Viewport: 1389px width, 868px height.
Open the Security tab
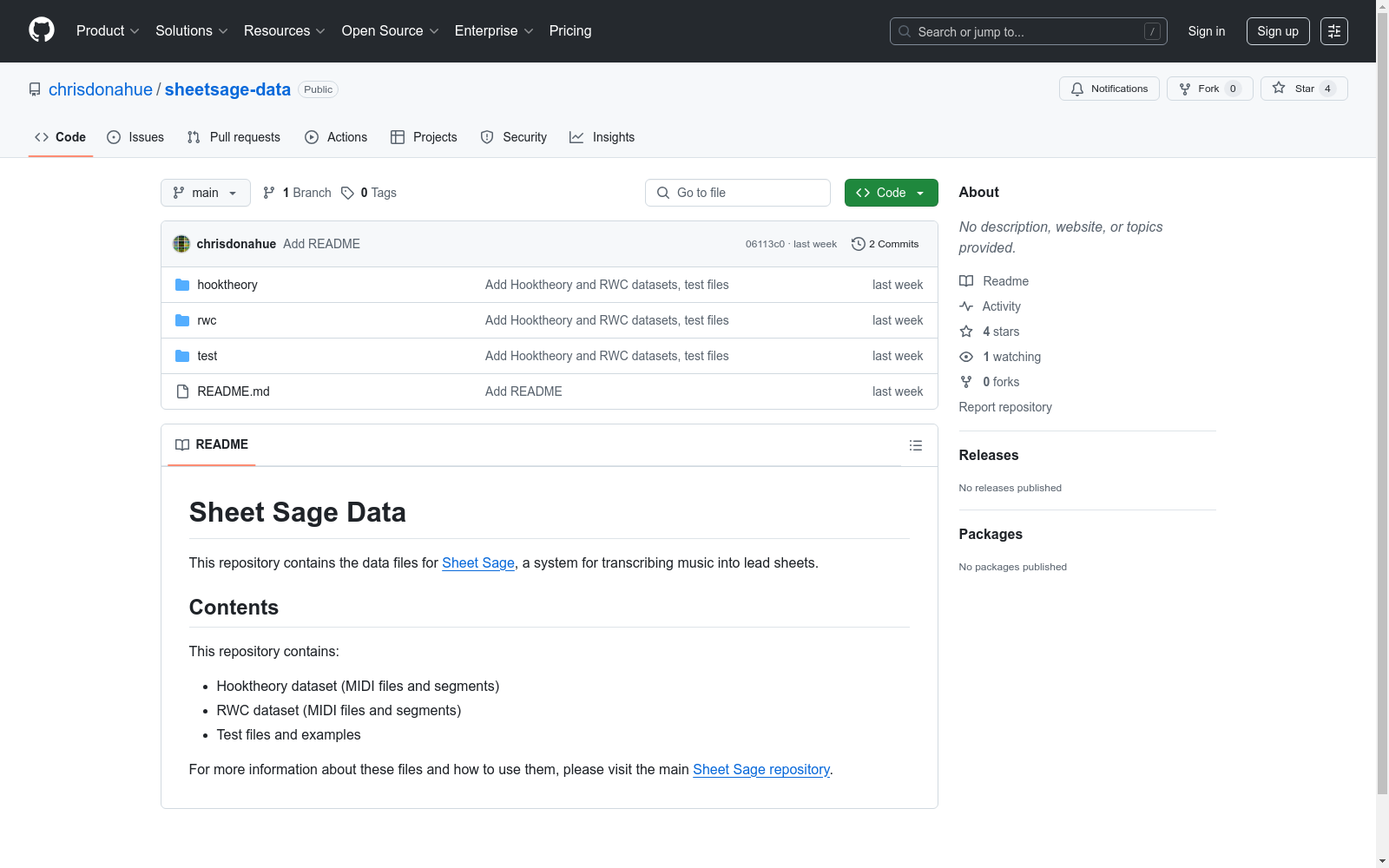click(514, 137)
